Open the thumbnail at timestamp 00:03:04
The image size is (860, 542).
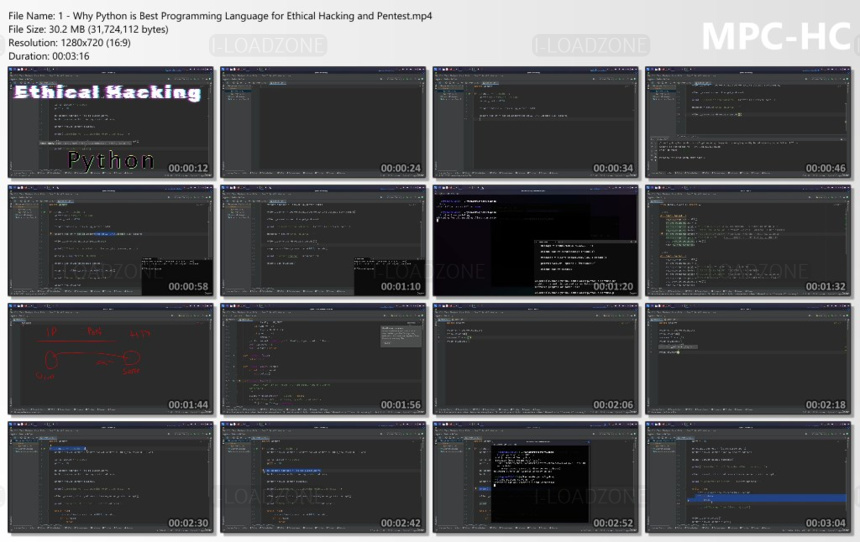[748, 477]
